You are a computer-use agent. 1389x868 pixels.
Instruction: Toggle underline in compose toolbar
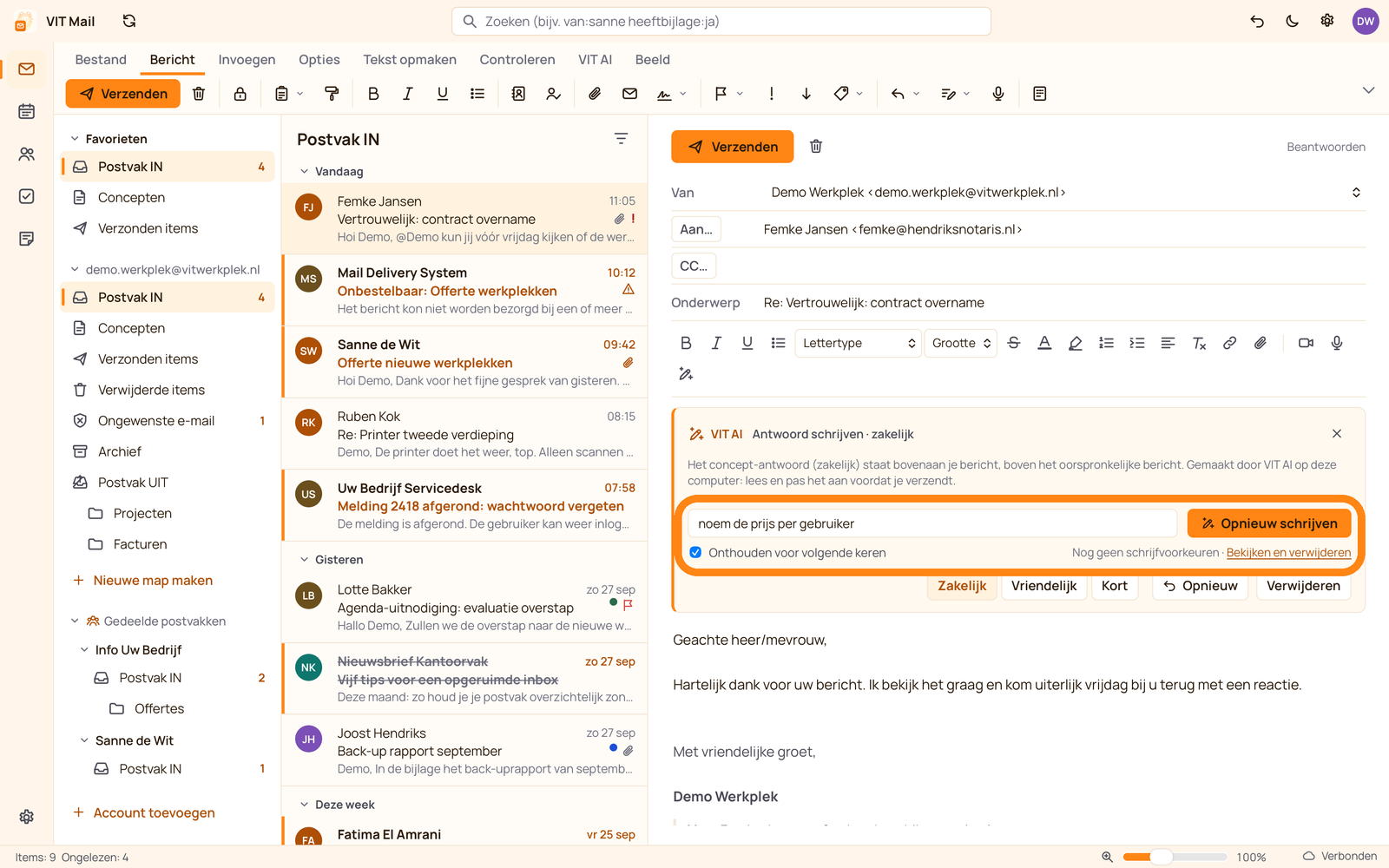coord(747,343)
